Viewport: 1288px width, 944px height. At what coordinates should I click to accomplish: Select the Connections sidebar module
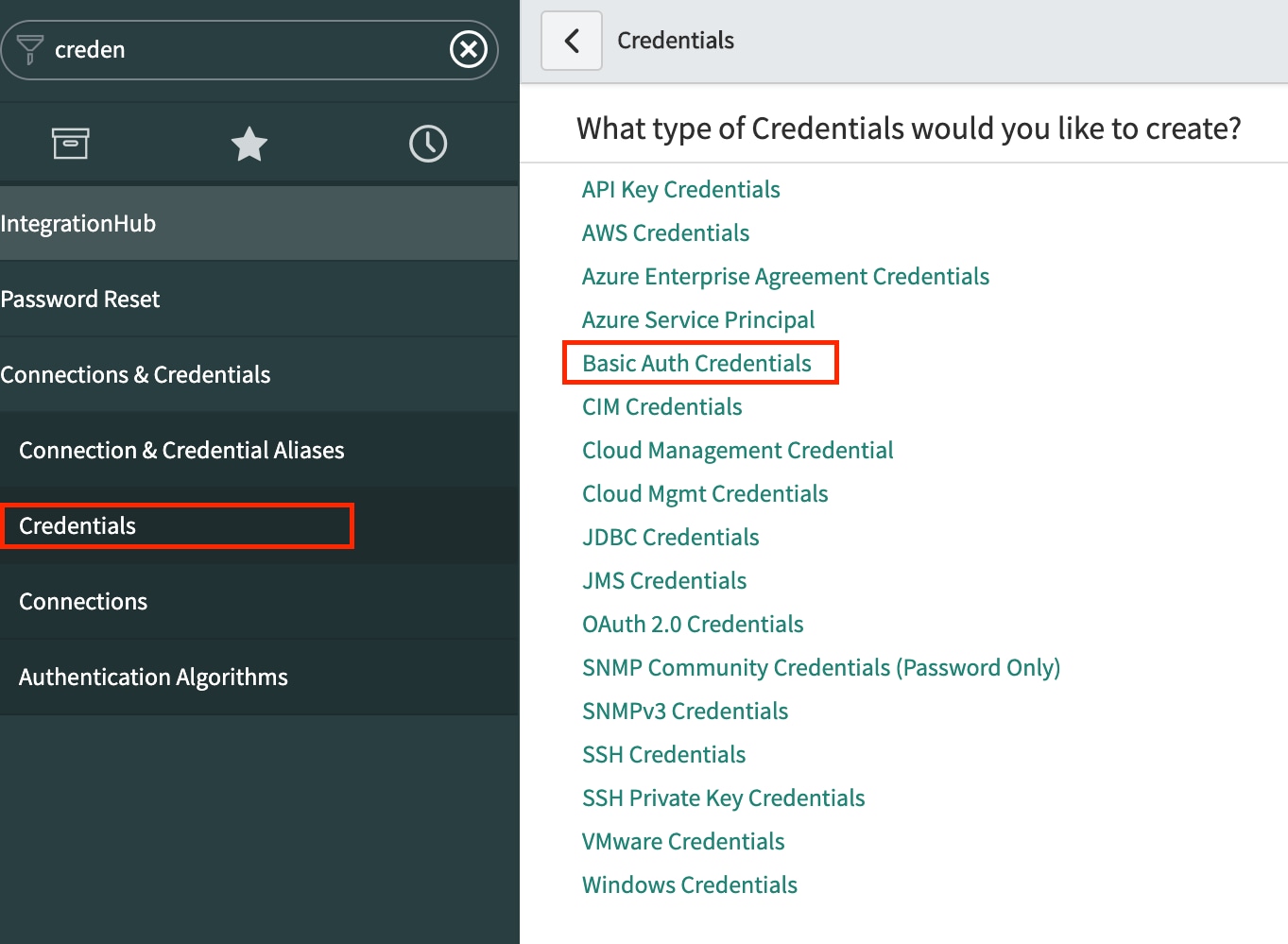(x=83, y=602)
